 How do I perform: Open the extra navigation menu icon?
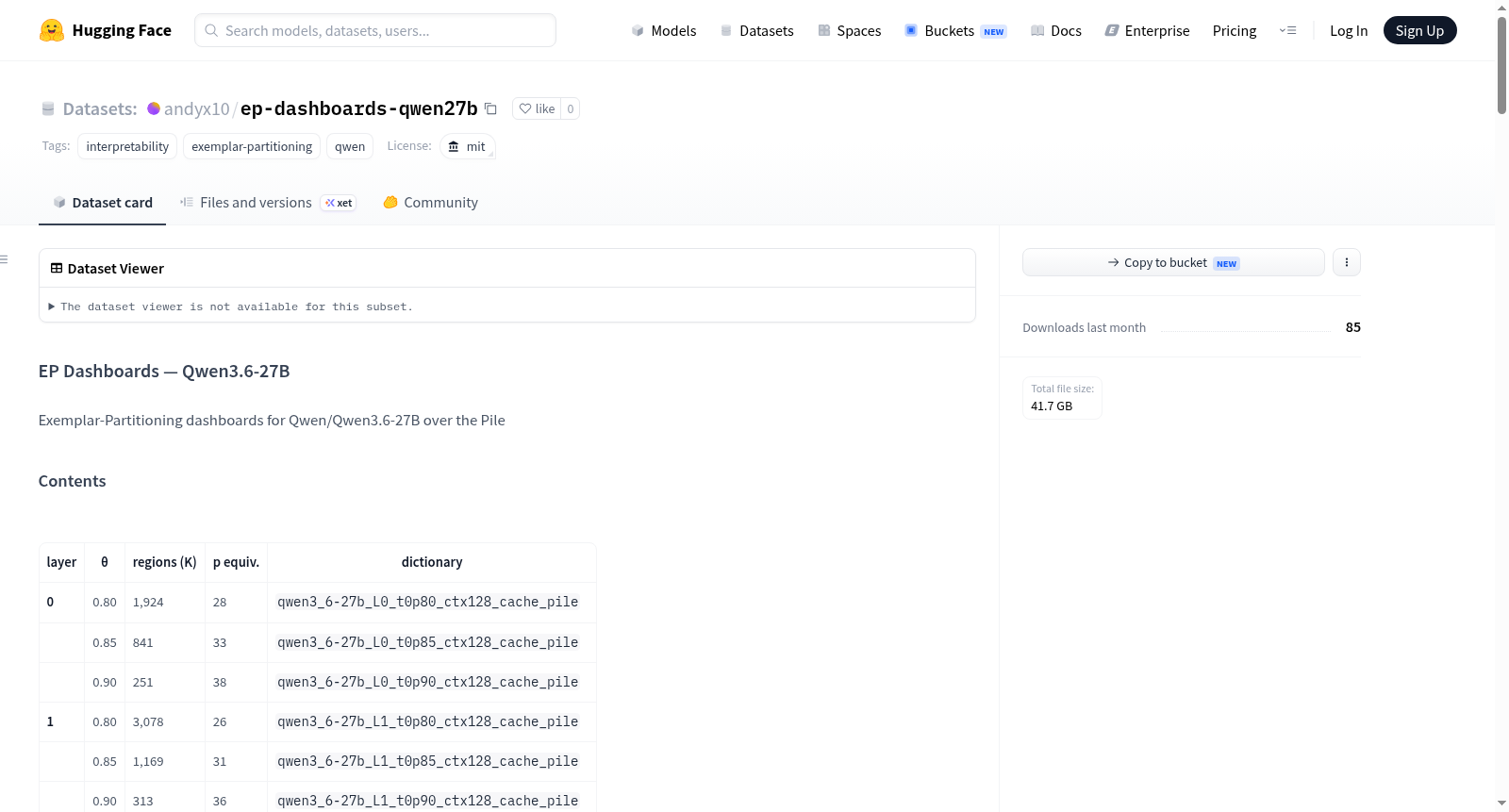1287,30
